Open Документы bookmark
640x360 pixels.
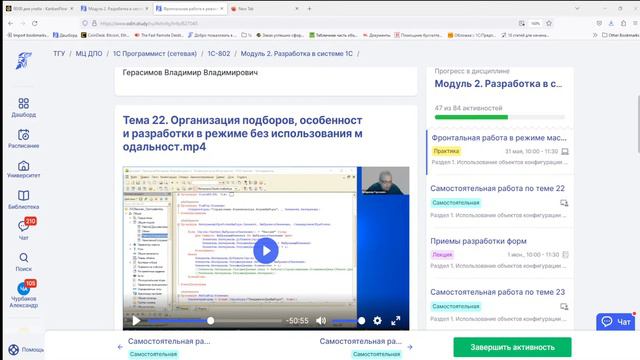pyautogui.click(x=377, y=35)
